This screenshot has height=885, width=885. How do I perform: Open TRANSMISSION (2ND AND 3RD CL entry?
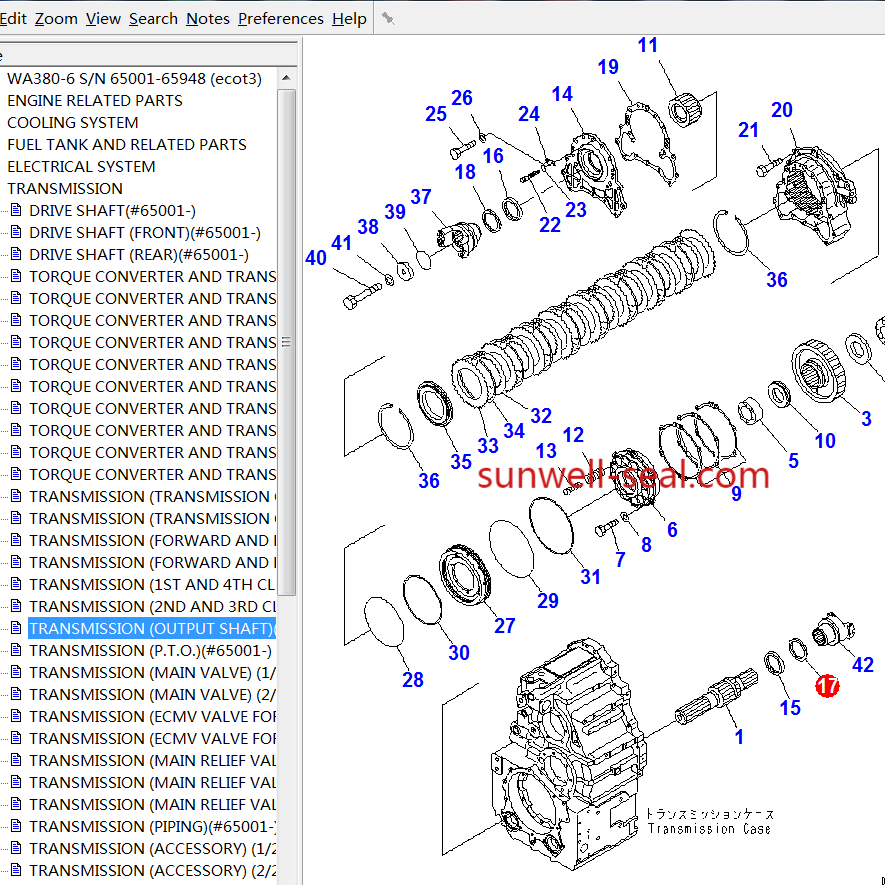[x=152, y=607]
